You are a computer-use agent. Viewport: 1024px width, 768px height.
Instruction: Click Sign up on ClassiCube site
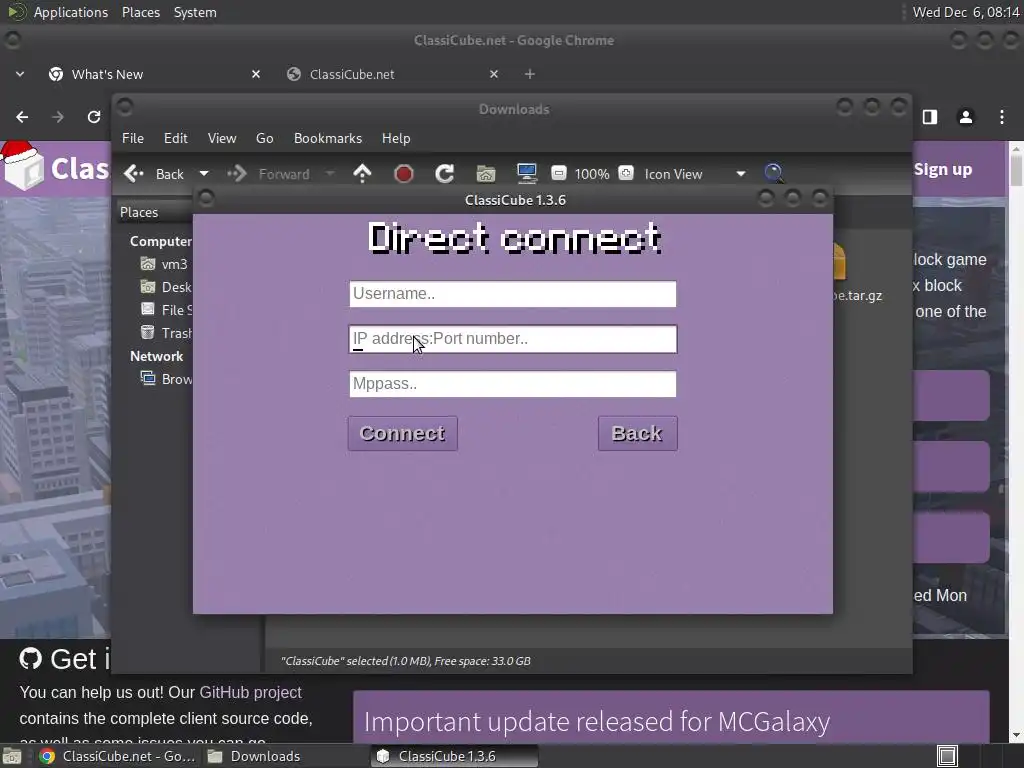[x=943, y=169]
